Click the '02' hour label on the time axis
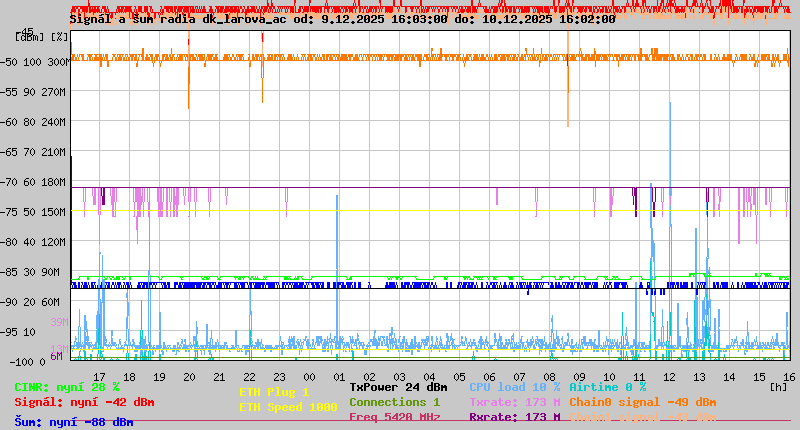Viewport: 800px width, 430px height. click(369, 377)
